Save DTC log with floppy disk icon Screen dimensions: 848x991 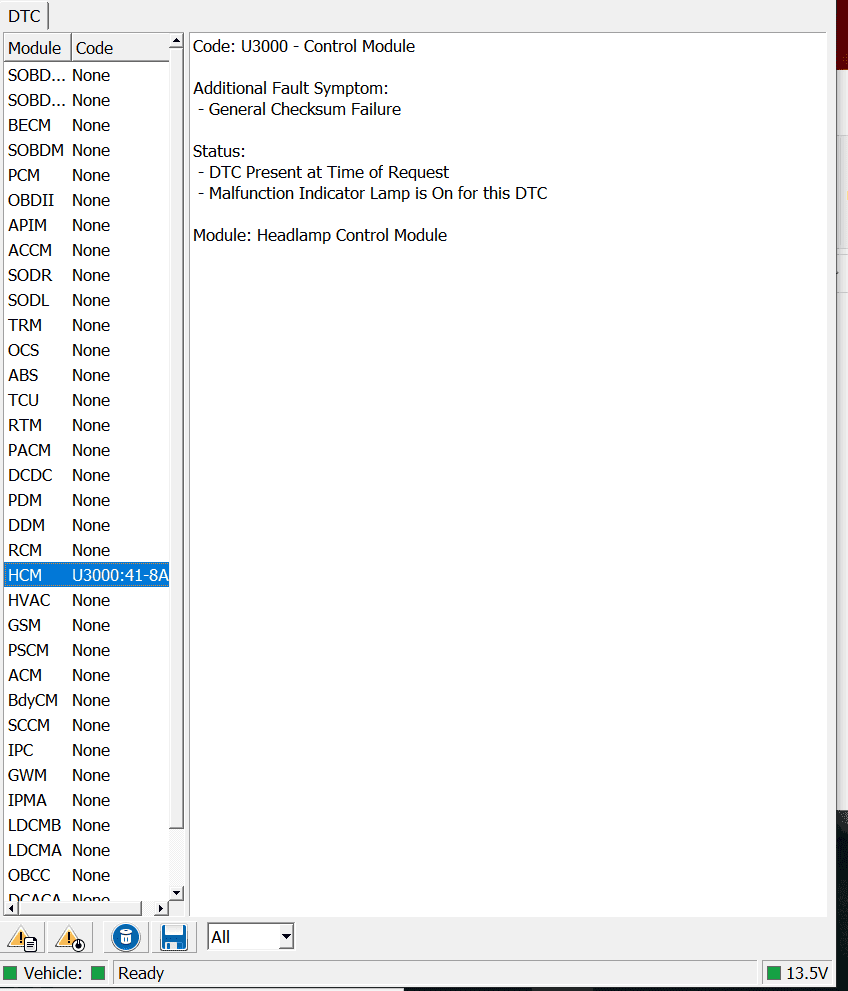pos(174,938)
